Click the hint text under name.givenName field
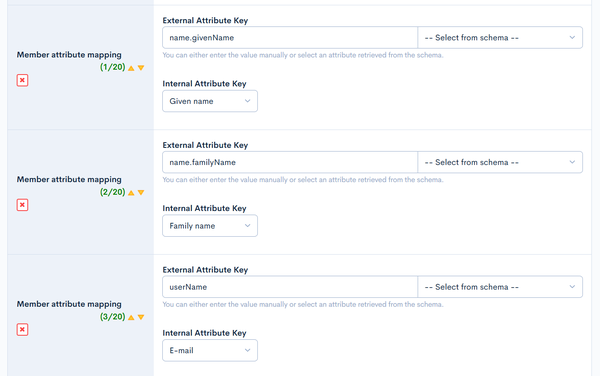 point(303,55)
